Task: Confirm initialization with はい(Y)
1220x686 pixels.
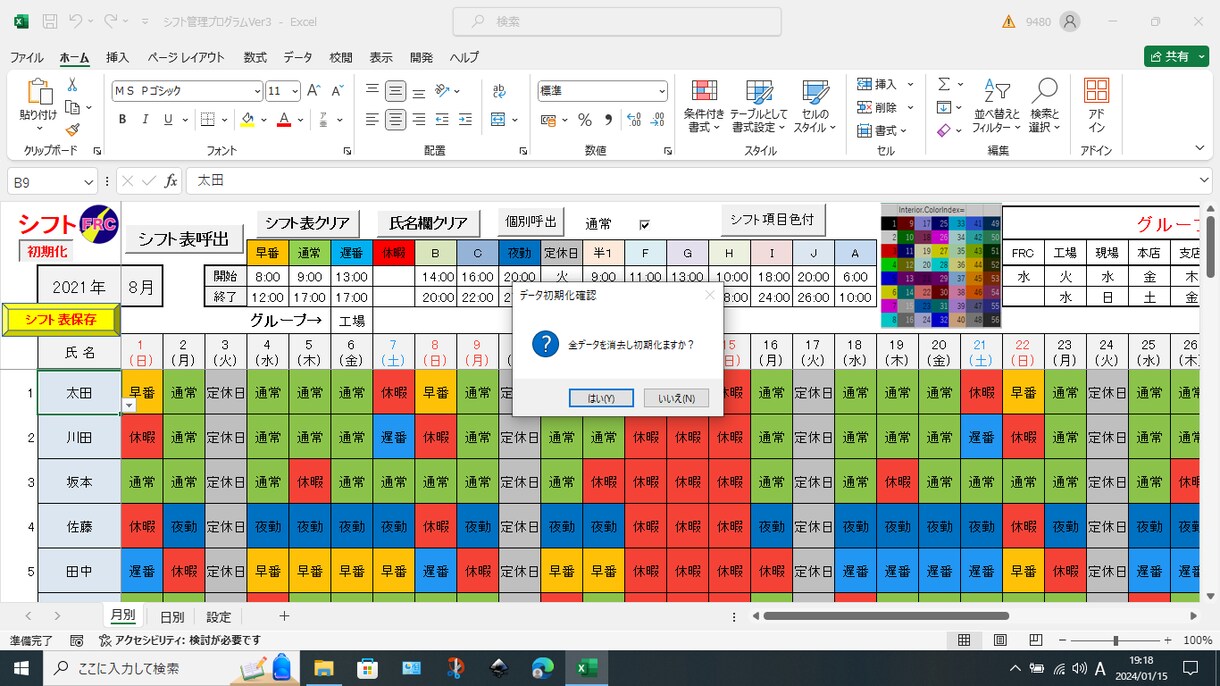Action: 601,398
